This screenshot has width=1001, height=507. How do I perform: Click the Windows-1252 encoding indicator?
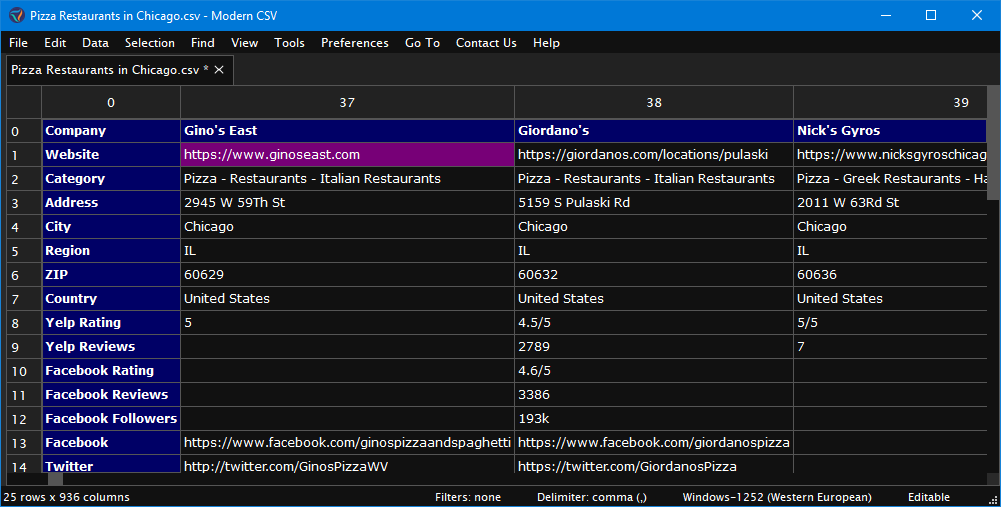point(777,497)
